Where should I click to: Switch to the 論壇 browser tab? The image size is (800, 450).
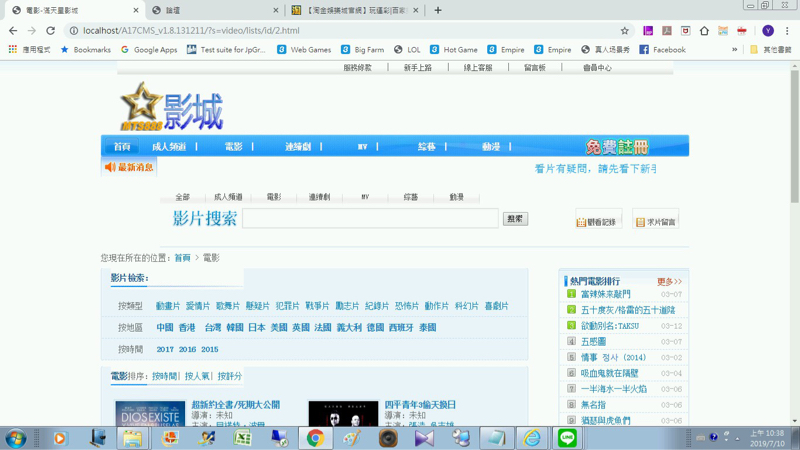pyautogui.click(x=215, y=10)
